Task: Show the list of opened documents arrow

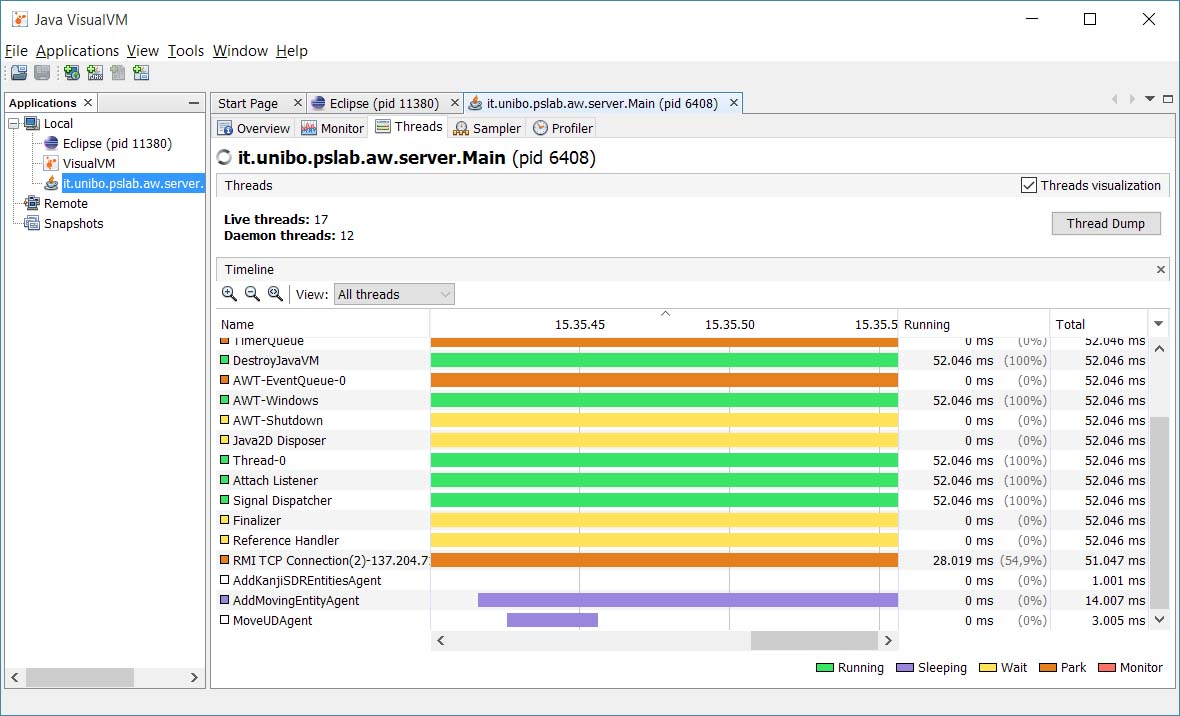Action: click(1150, 99)
